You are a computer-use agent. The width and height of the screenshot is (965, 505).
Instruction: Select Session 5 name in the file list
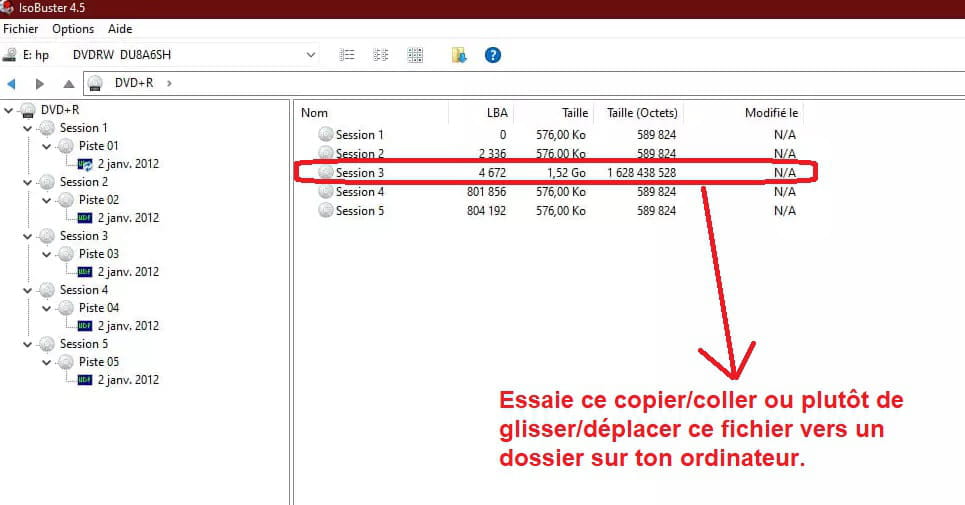click(x=359, y=210)
